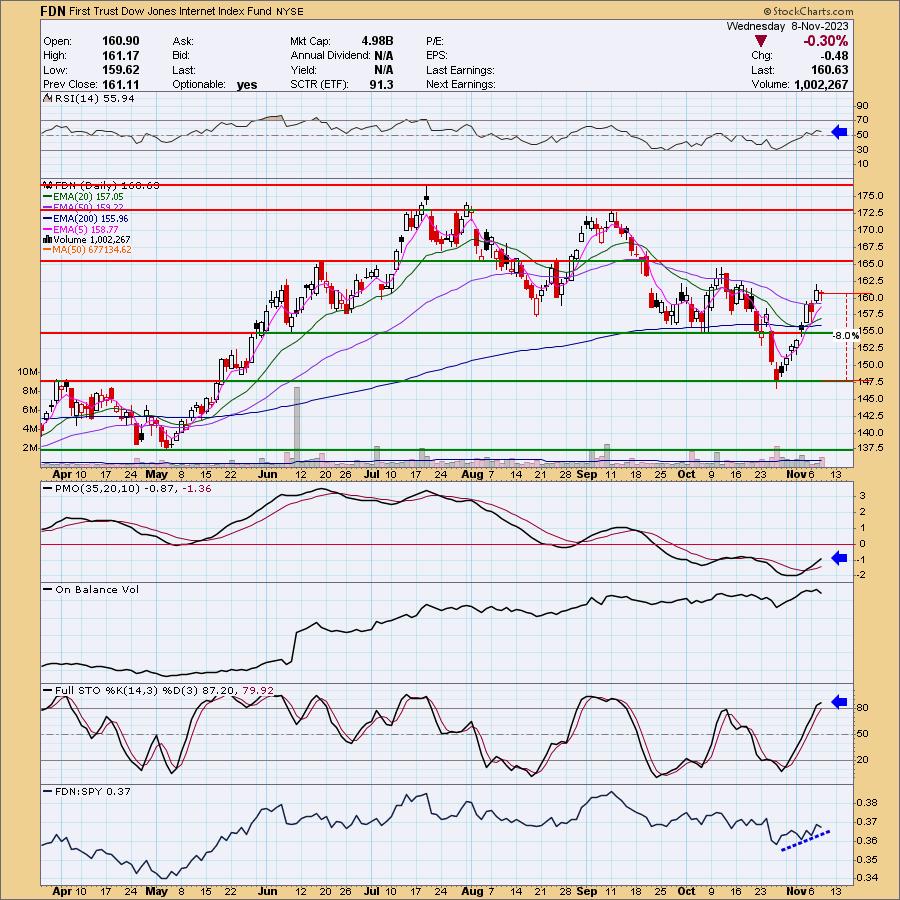Click the blue arrow in the RSI panel

(x=839, y=133)
